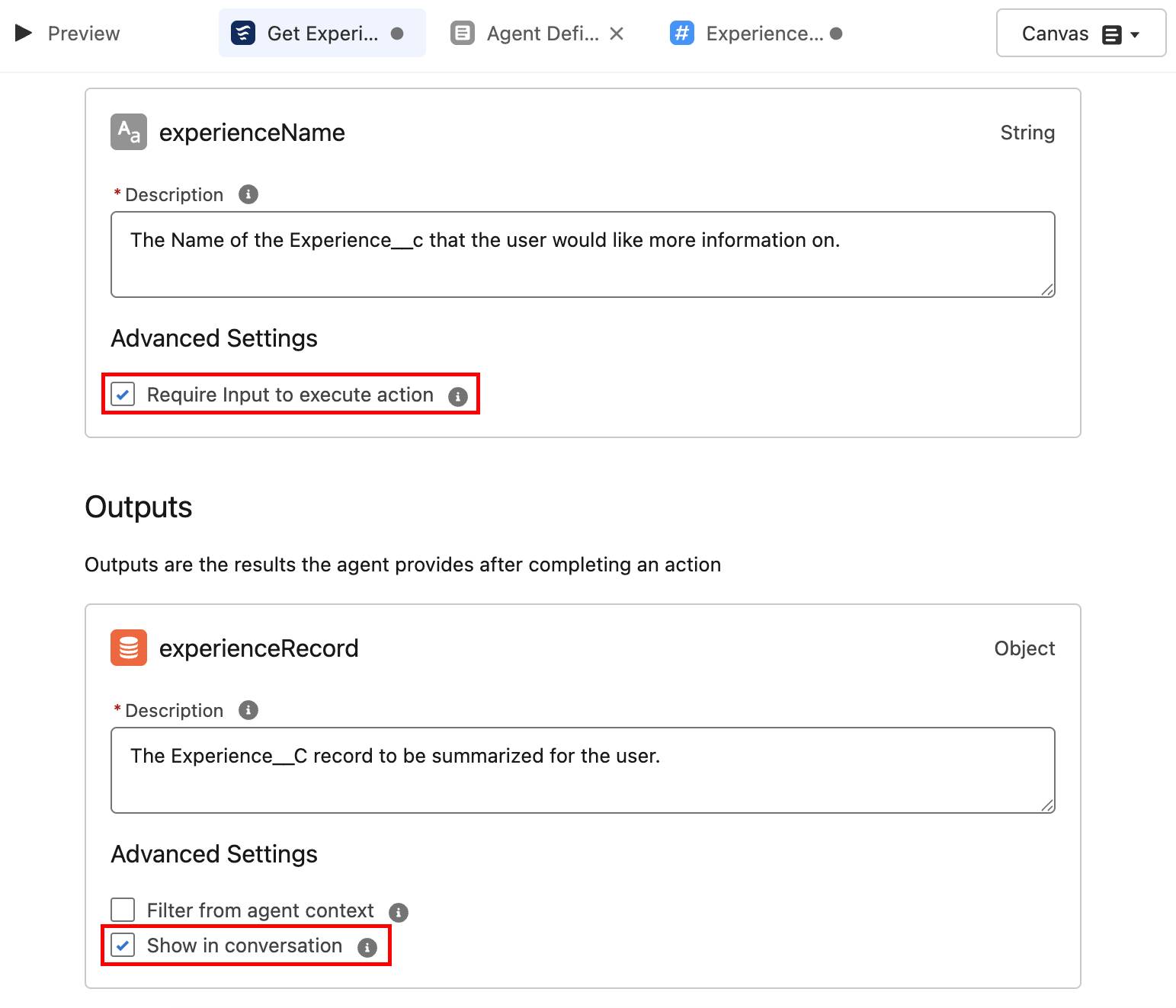This screenshot has height=1008, width=1176.
Task: Click the unsaved dot on Experience... tab
Action: point(836,34)
